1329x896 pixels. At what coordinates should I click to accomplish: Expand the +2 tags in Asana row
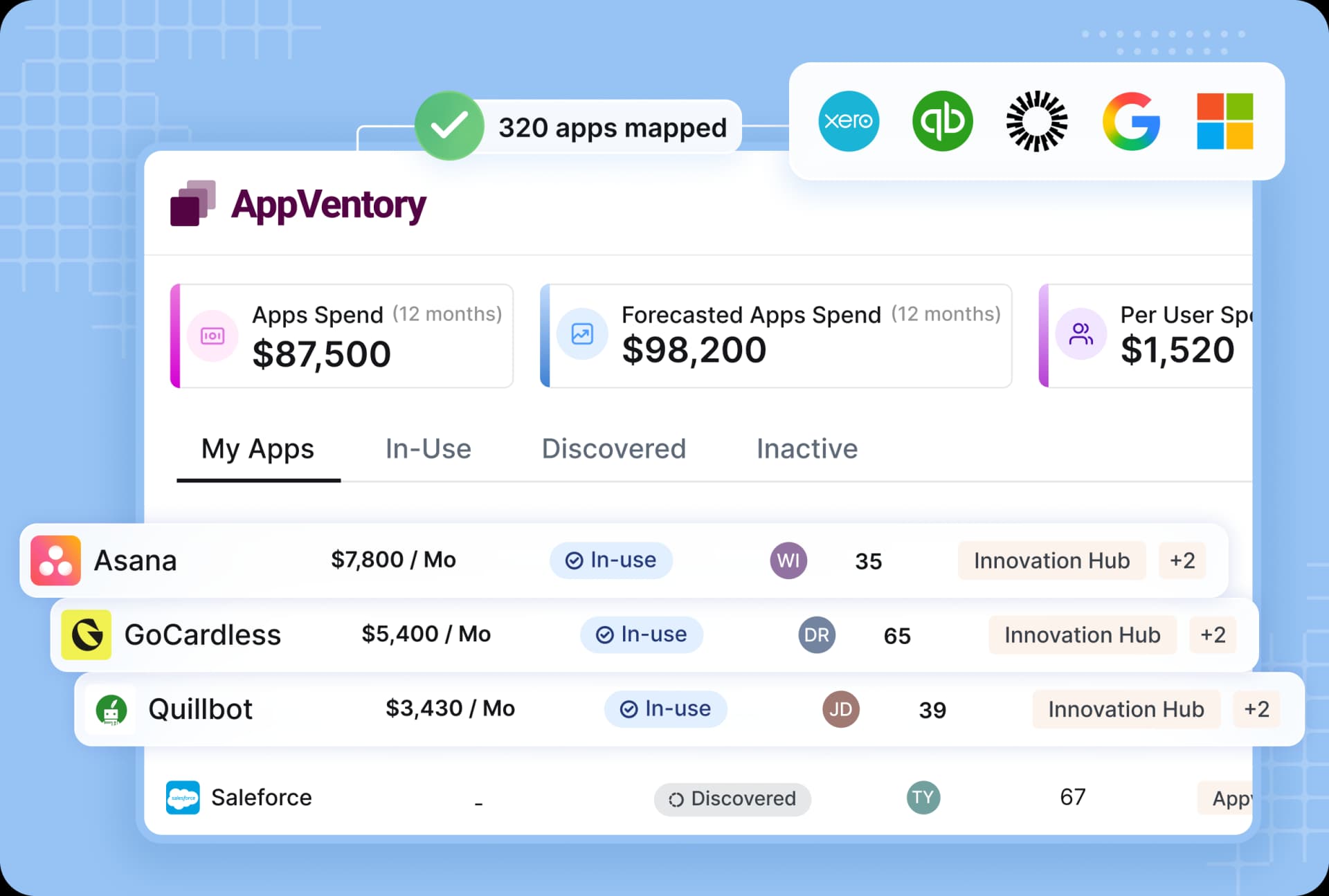[x=1182, y=560]
